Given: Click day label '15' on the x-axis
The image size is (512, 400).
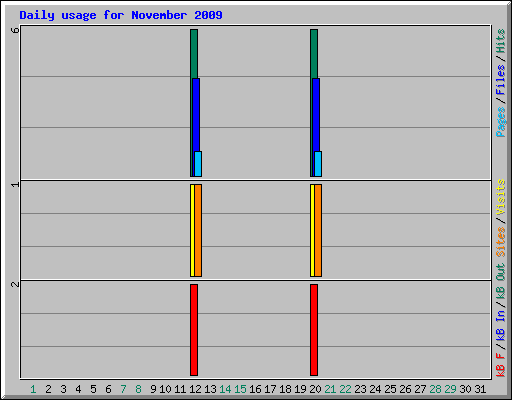Looking at the screenshot, I should click(x=240, y=389).
